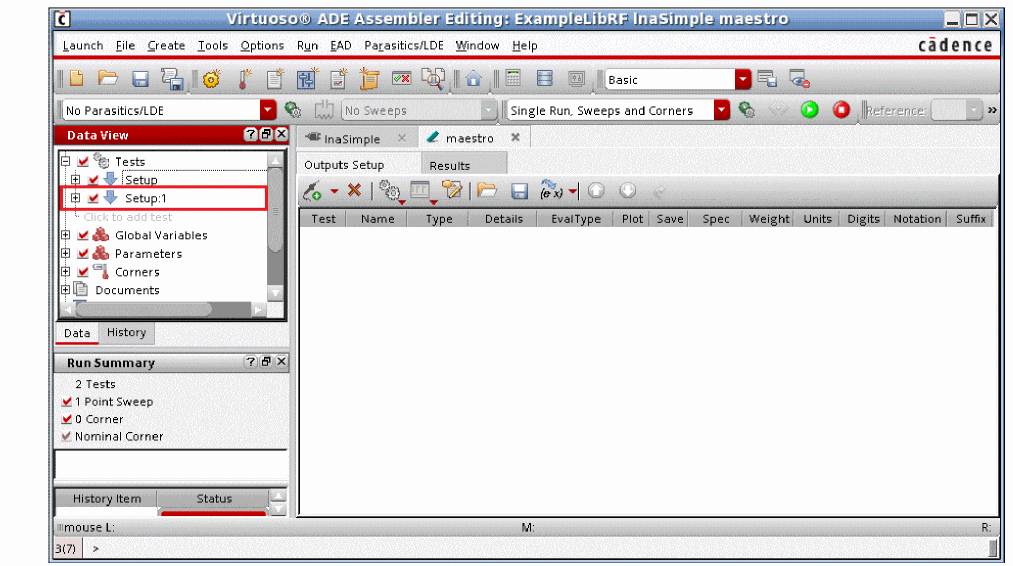Click the move output up arrow icon

596,191
